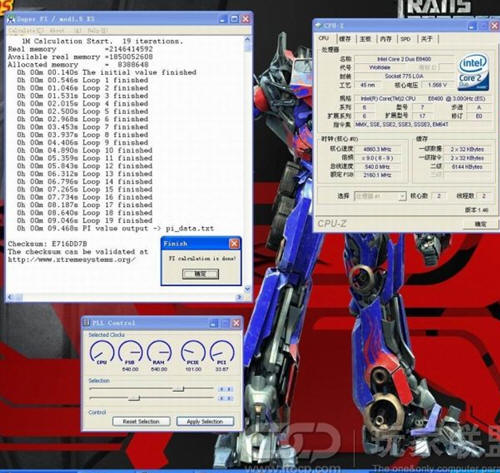The width and height of the screenshot is (500, 473).
Task: Click Super PI vertical scrollbar down arrow
Action: [247, 289]
